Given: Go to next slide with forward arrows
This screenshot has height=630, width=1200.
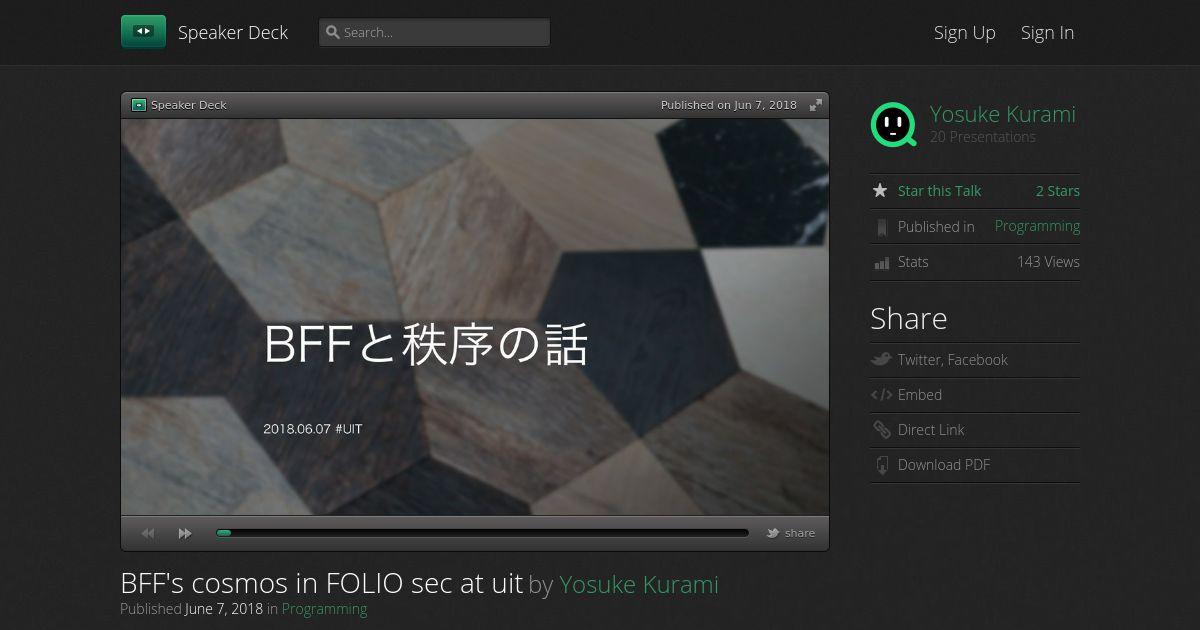Looking at the screenshot, I should [185, 534].
